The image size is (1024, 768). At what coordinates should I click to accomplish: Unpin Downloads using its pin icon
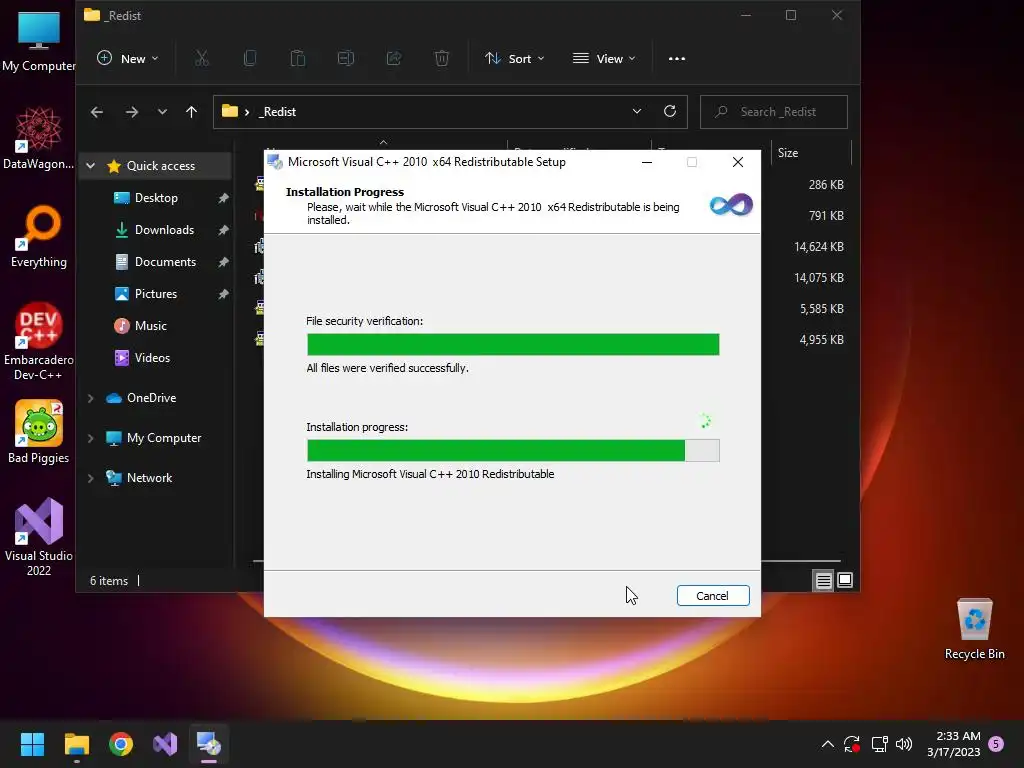tap(223, 230)
